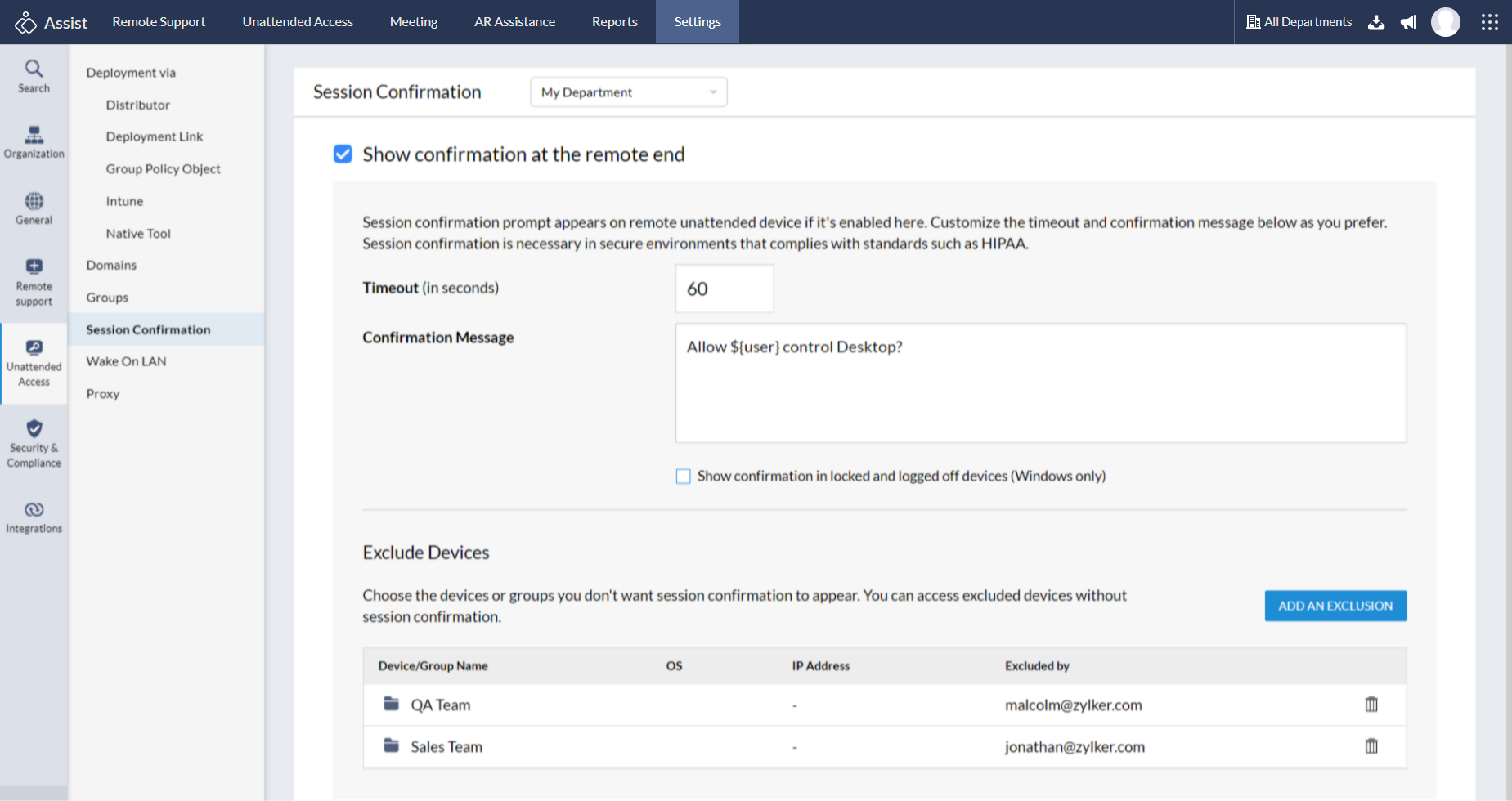Viewport: 1512px width, 801px height.
Task: Open the Unattended Access top tab
Action: [x=298, y=22]
